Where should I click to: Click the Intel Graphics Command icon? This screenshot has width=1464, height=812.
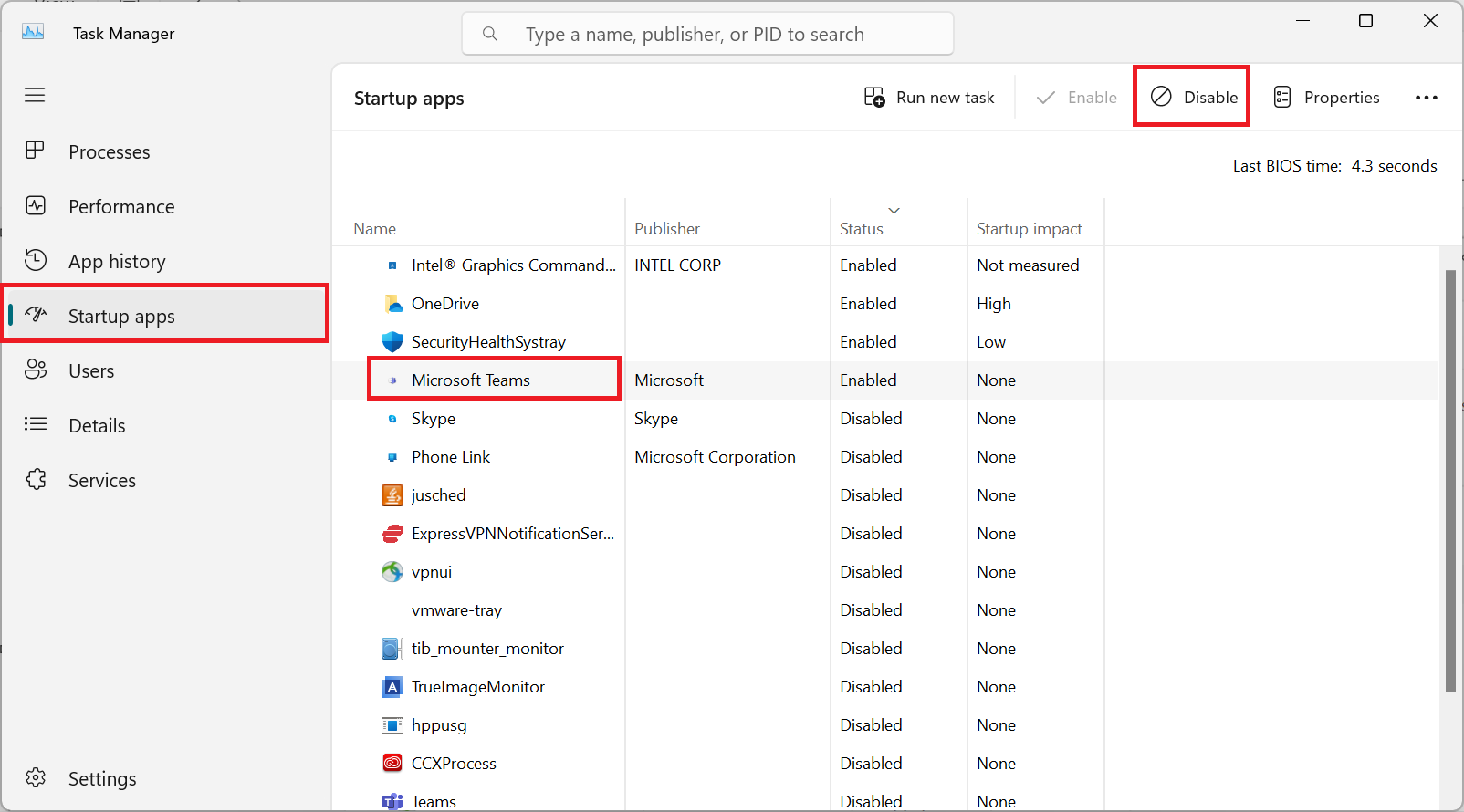[392, 265]
